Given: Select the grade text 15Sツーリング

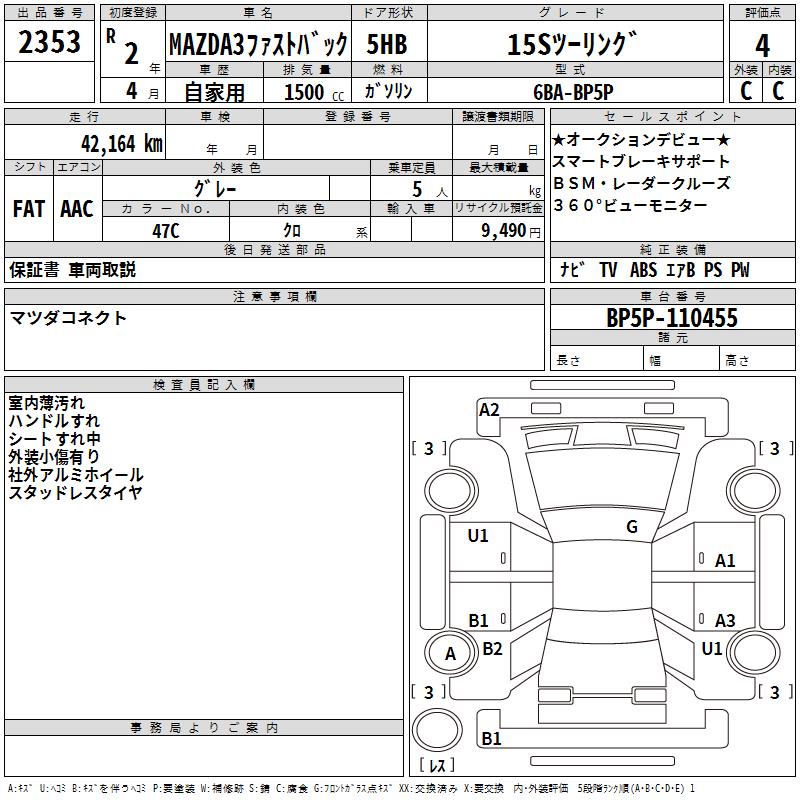Looking at the screenshot, I should (572, 44).
